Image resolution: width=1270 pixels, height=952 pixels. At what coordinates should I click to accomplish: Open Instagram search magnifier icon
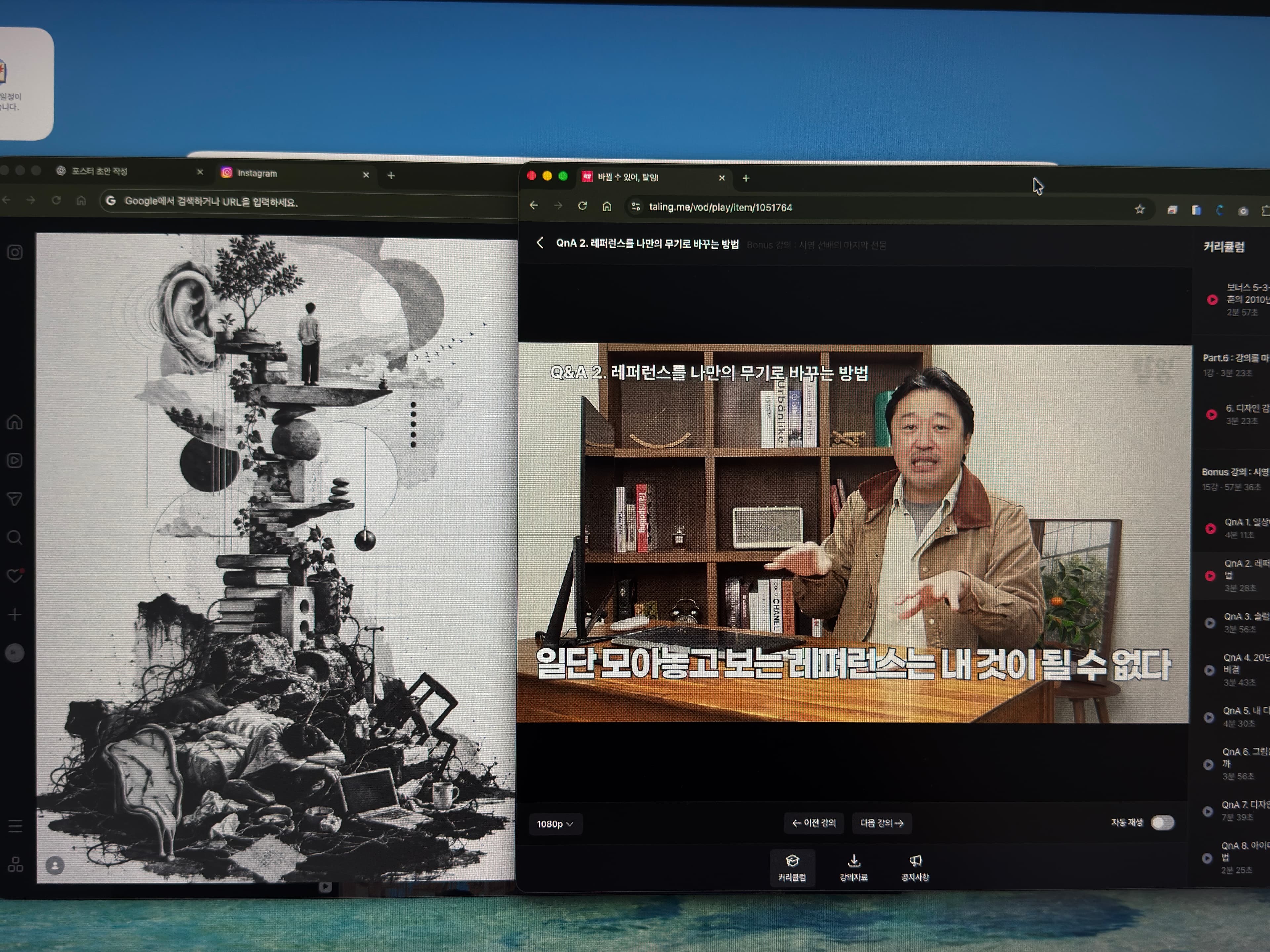tap(15, 537)
